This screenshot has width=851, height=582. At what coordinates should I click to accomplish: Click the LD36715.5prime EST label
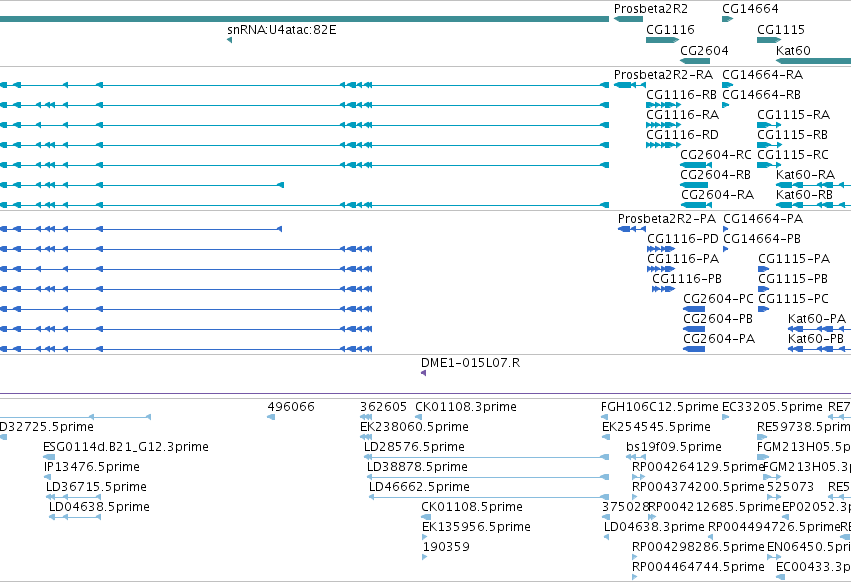tap(96, 487)
